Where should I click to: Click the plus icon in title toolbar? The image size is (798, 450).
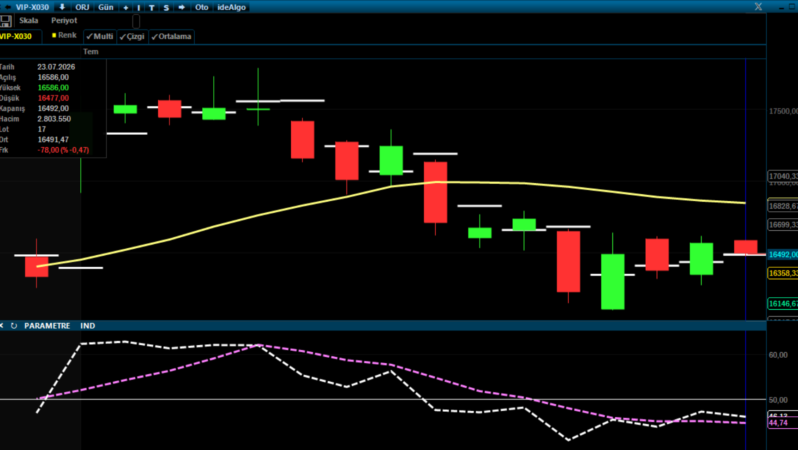(126, 8)
